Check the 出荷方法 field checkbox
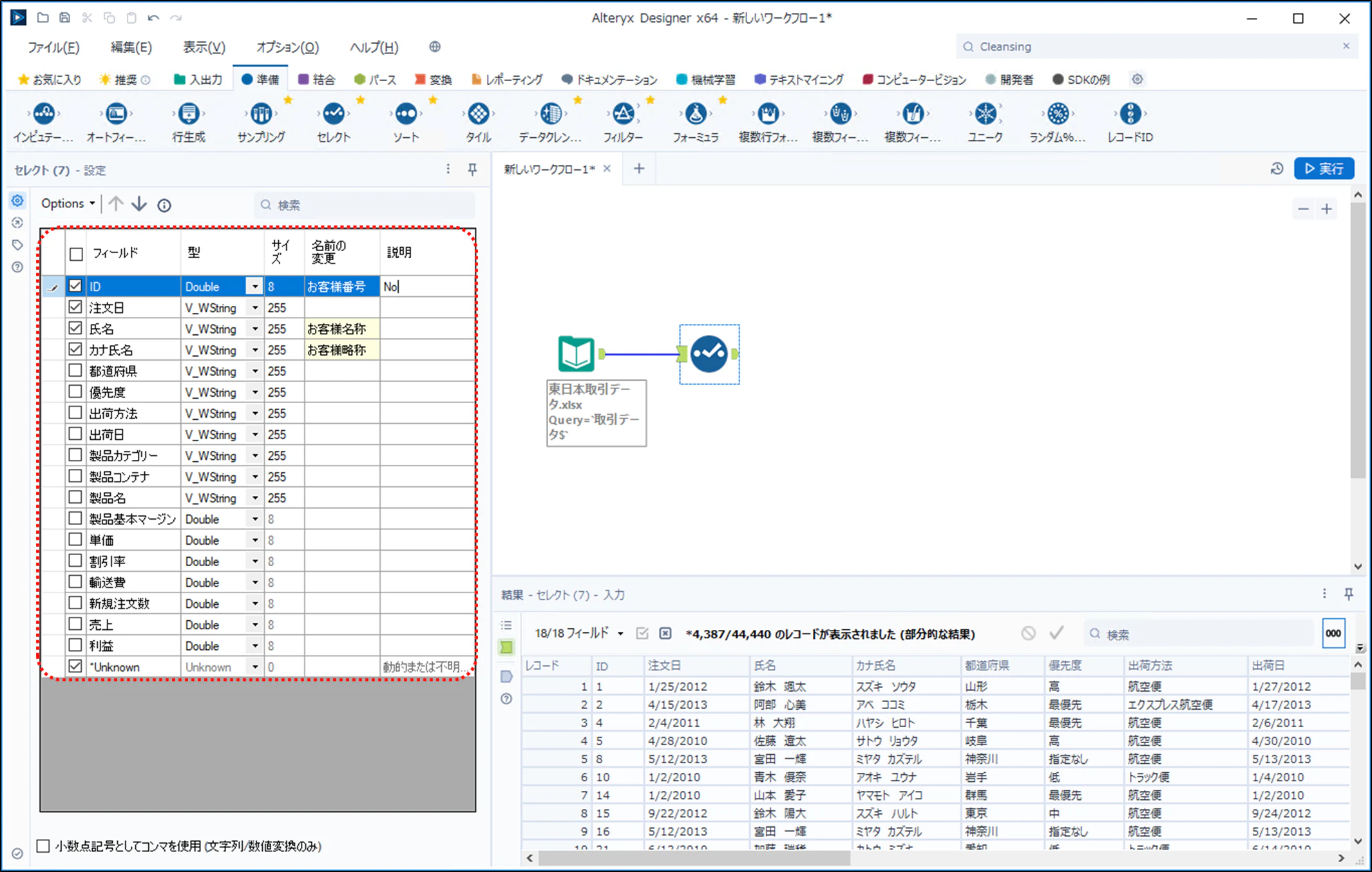Screen dimensions: 1372x872 click(75, 413)
